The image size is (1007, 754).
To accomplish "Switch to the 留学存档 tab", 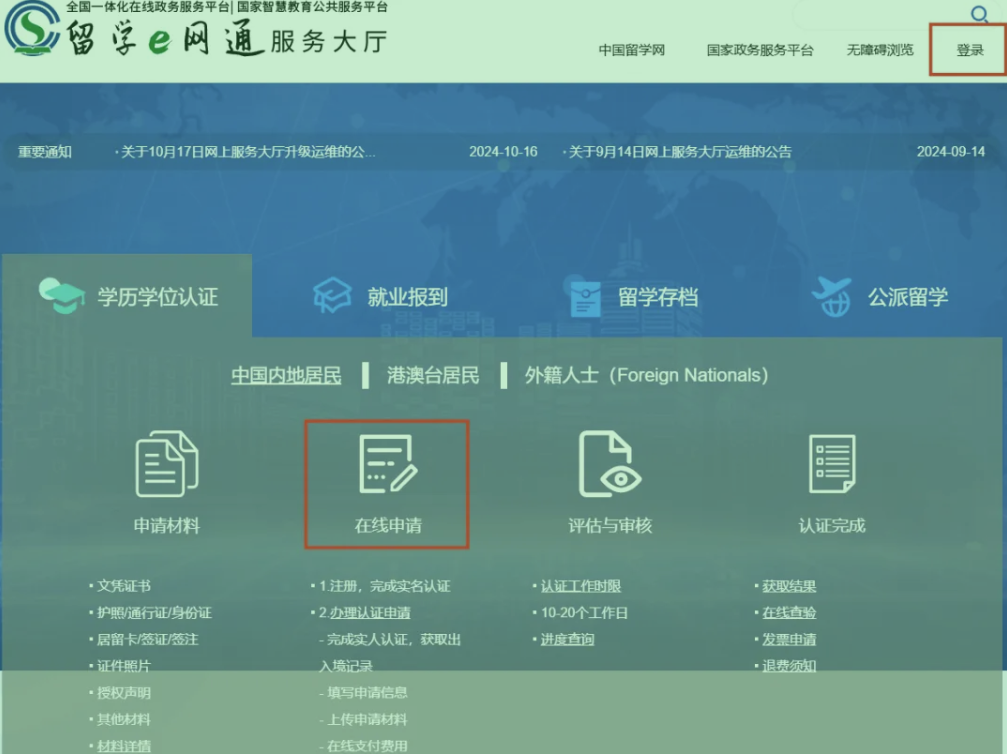I will click(x=632, y=297).
